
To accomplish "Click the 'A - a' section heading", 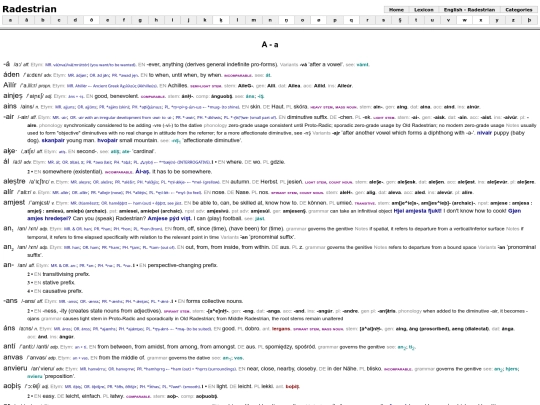I will (270, 44).
